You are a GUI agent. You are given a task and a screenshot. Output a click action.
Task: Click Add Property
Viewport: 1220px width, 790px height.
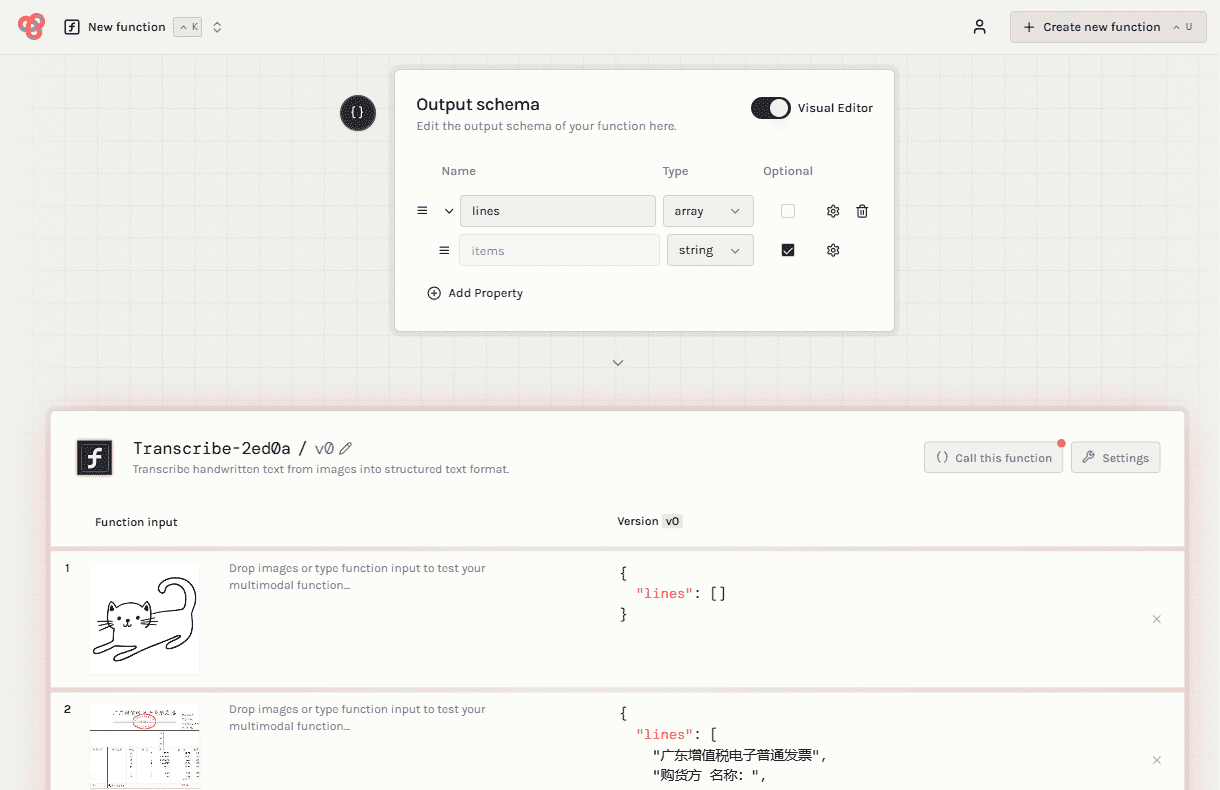click(x=475, y=293)
